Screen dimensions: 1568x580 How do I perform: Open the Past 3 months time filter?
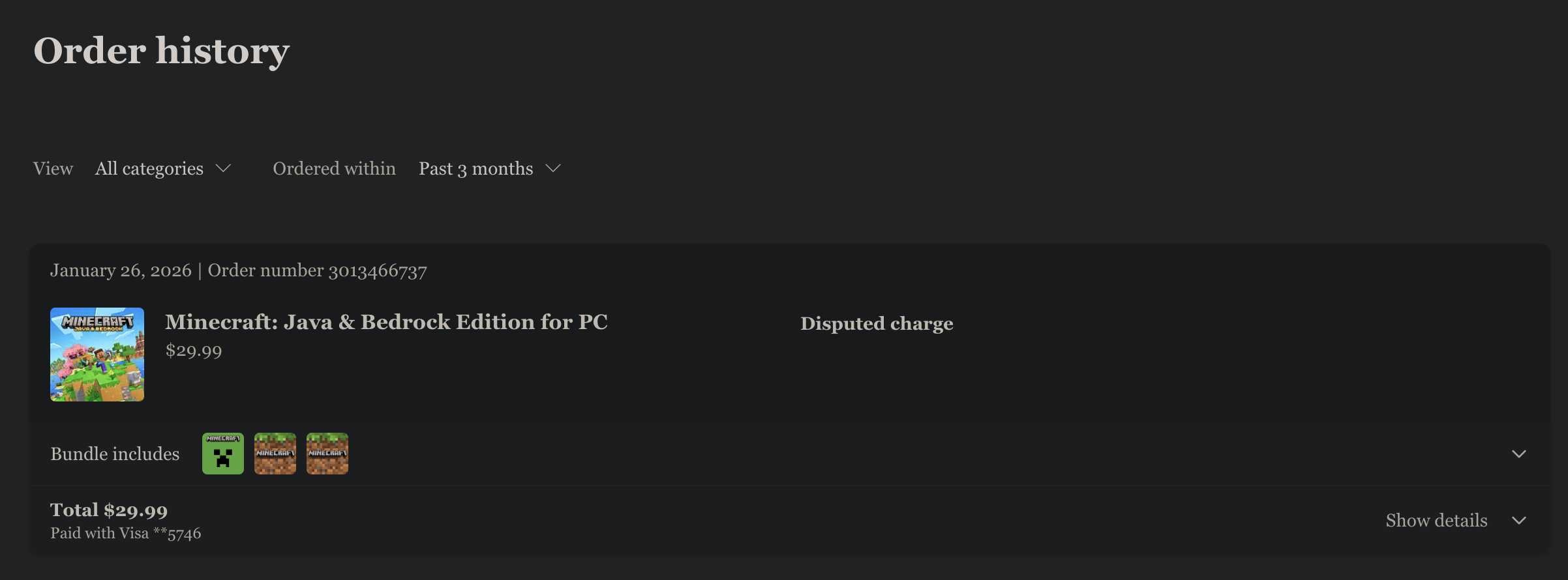(489, 168)
